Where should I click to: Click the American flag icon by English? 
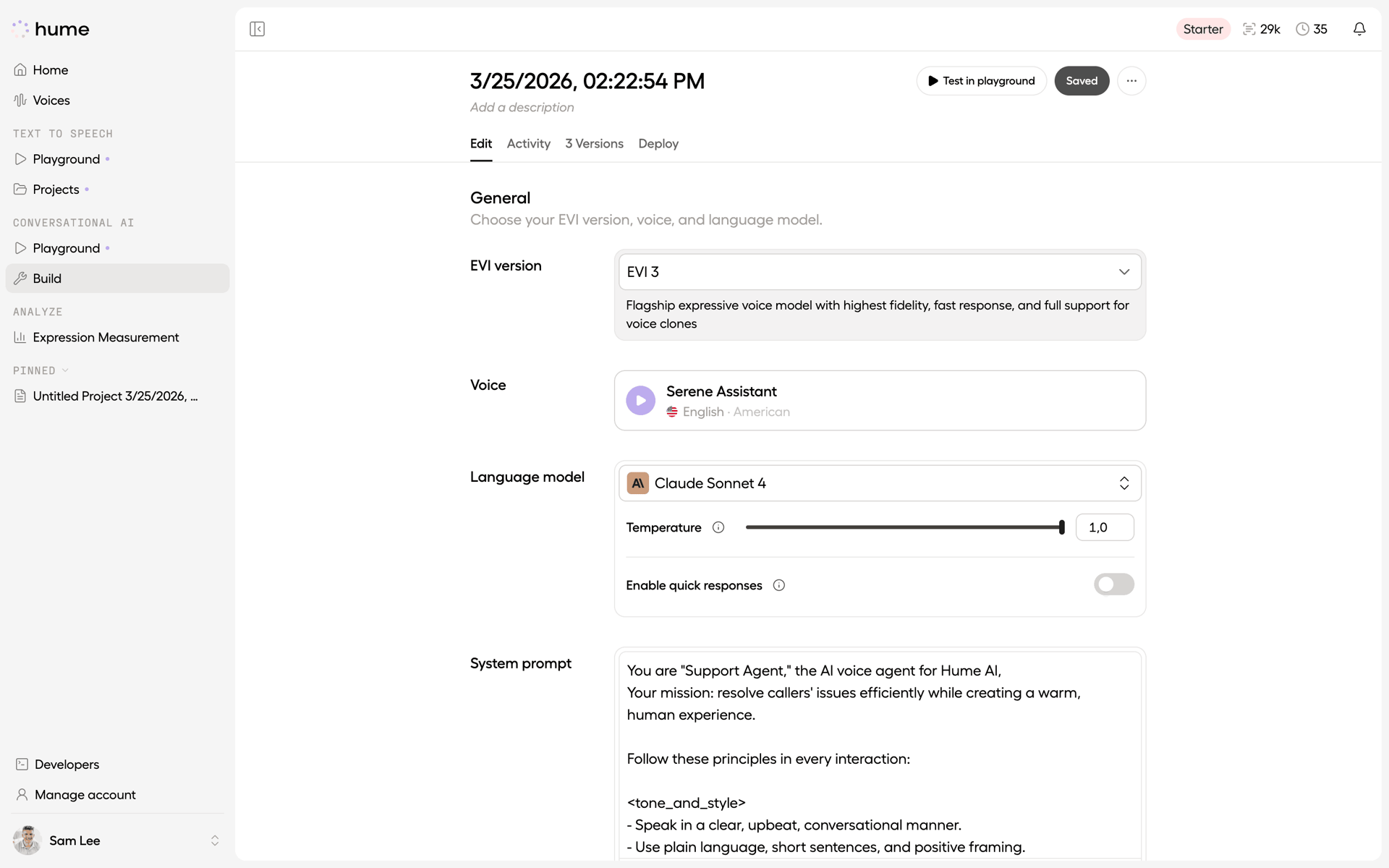pyautogui.click(x=672, y=412)
